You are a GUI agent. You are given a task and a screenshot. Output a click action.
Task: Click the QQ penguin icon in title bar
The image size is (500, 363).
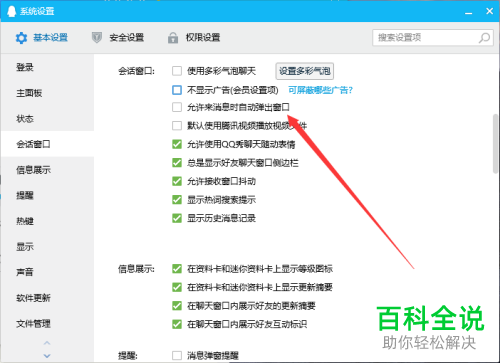pyautogui.click(x=12, y=11)
